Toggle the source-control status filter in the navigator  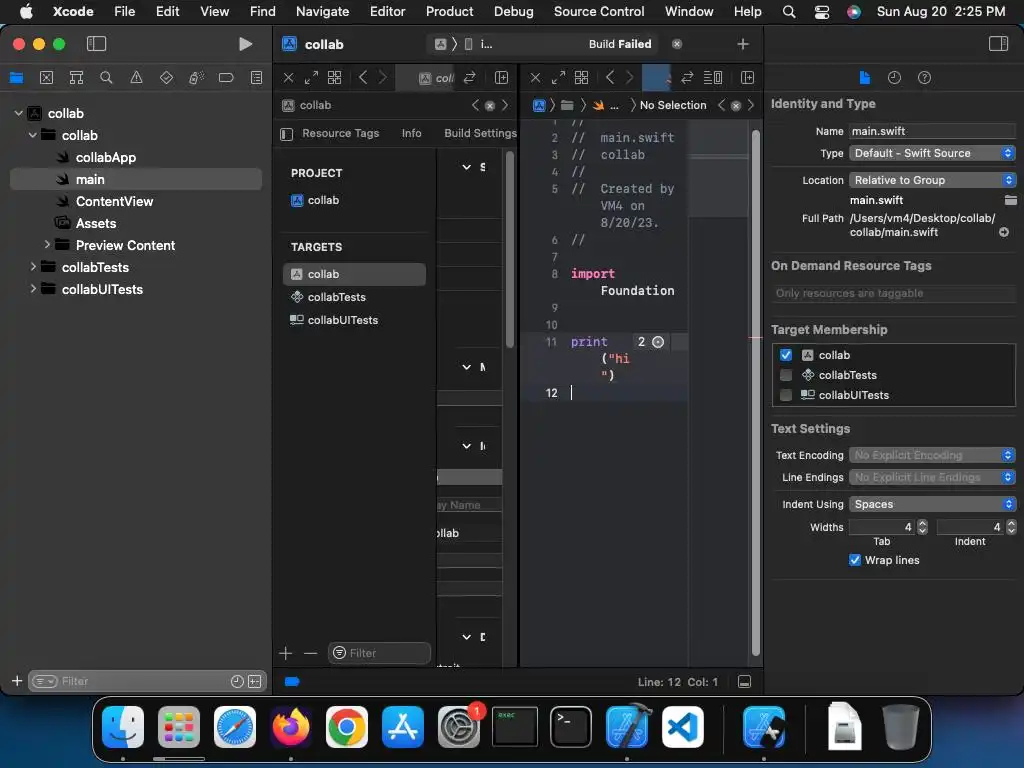coord(255,681)
